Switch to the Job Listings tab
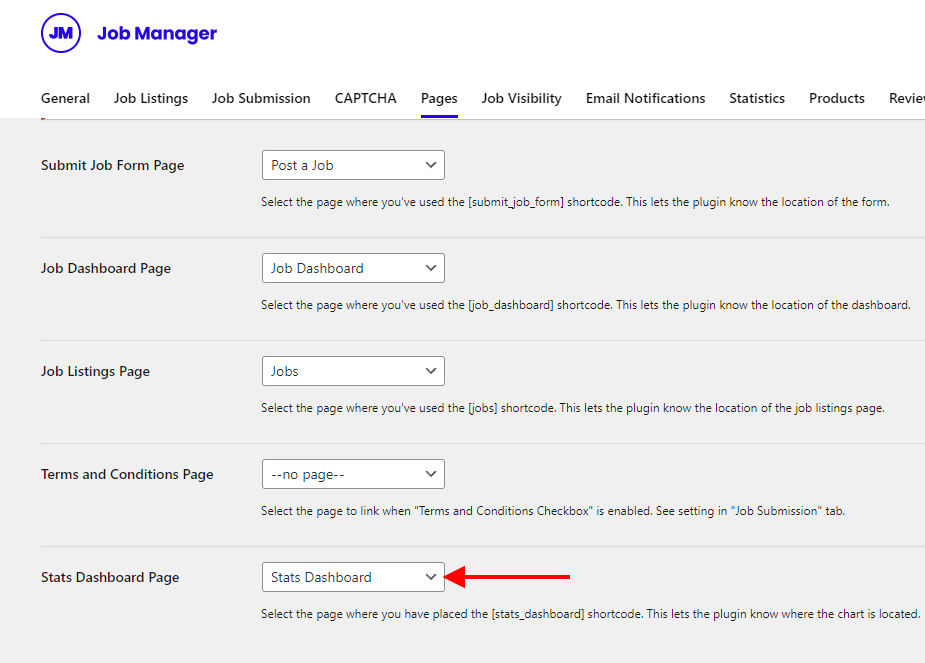Viewport: 925px width, 663px height. coord(151,98)
